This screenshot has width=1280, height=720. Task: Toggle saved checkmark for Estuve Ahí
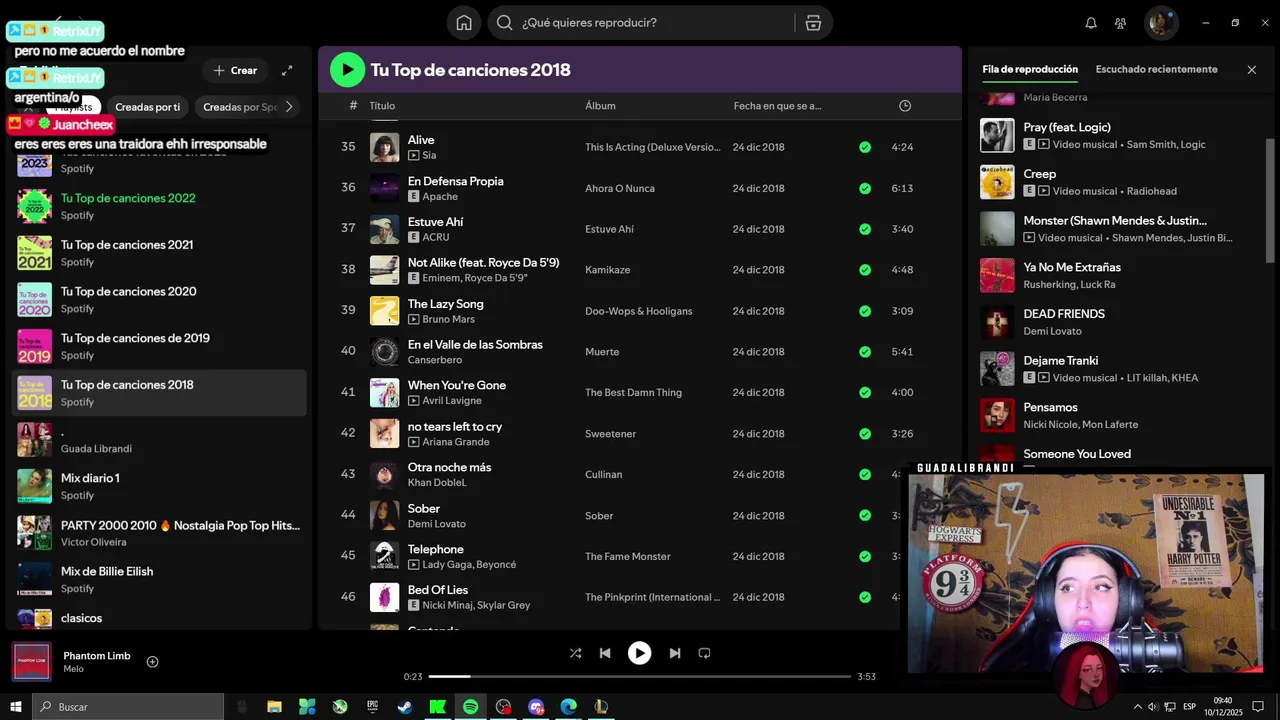[x=865, y=229]
